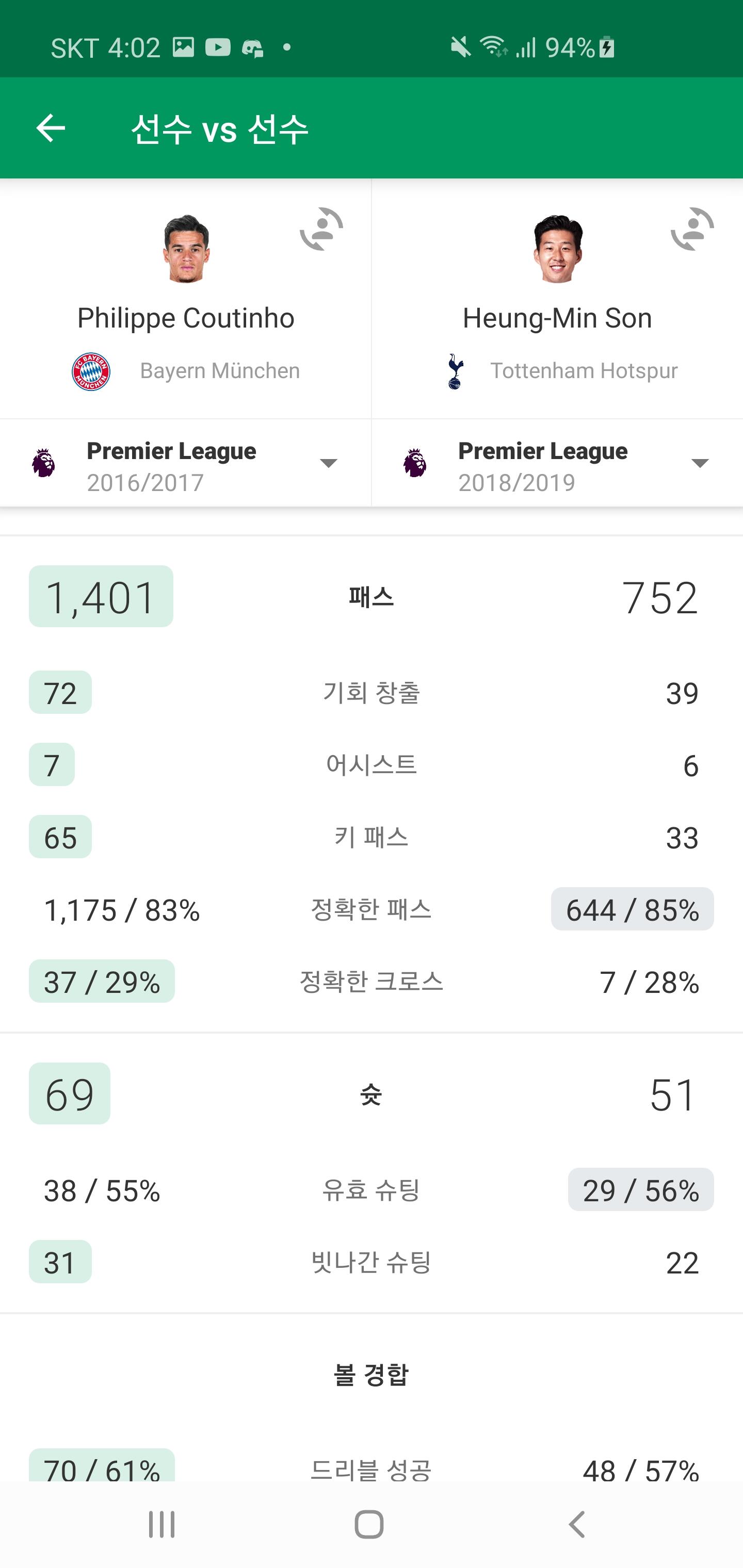Tap Heung-Min Son's player photo
743x1568 pixels.
point(557,249)
